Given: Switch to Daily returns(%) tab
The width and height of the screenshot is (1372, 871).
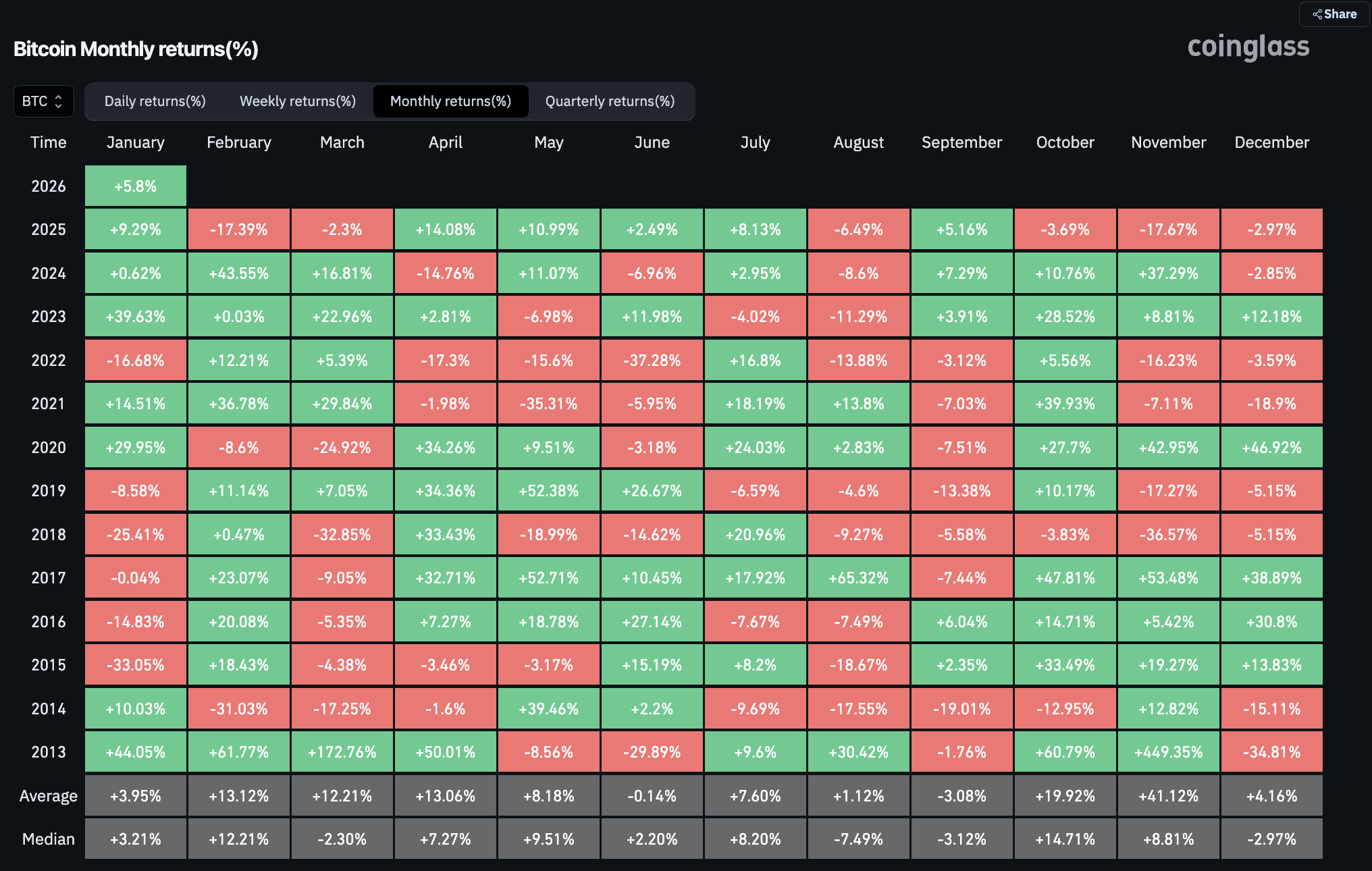Looking at the screenshot, I should (155, 101).
